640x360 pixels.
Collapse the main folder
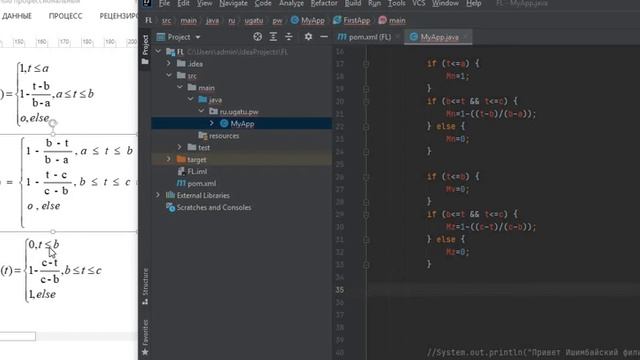(180, 87)
